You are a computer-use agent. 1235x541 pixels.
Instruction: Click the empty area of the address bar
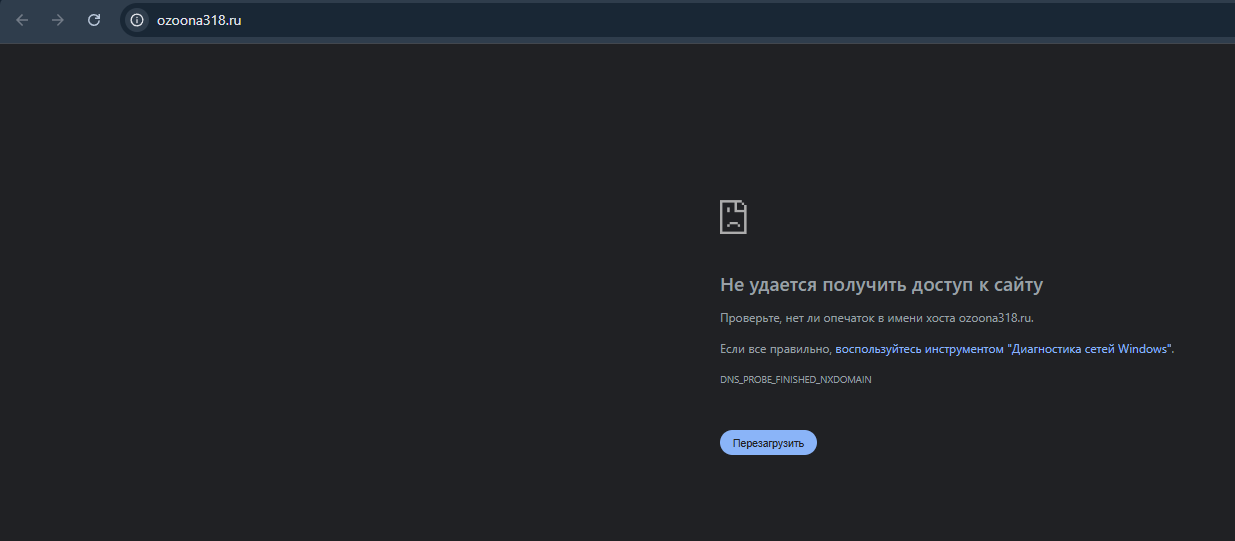pos(700,20)
